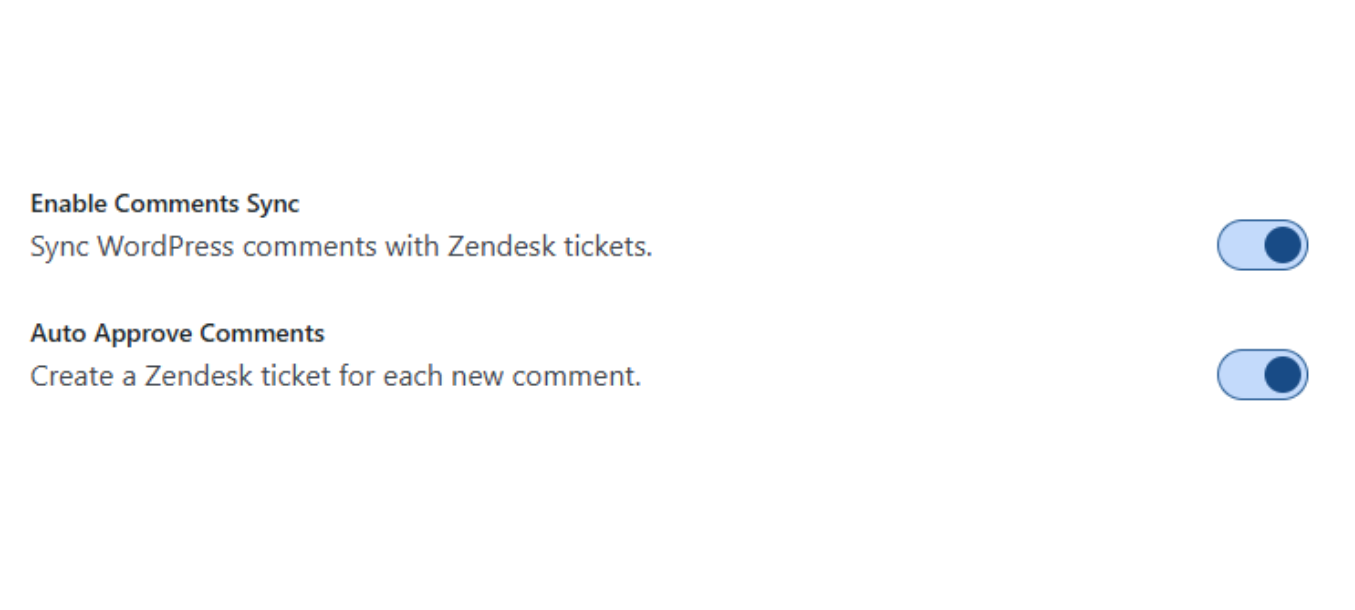The height and width of the screenshot is (610, 1355).
Task: Click the 'Sync WordPress comments with Zendesk tickets' description
Action: (341, 246)
